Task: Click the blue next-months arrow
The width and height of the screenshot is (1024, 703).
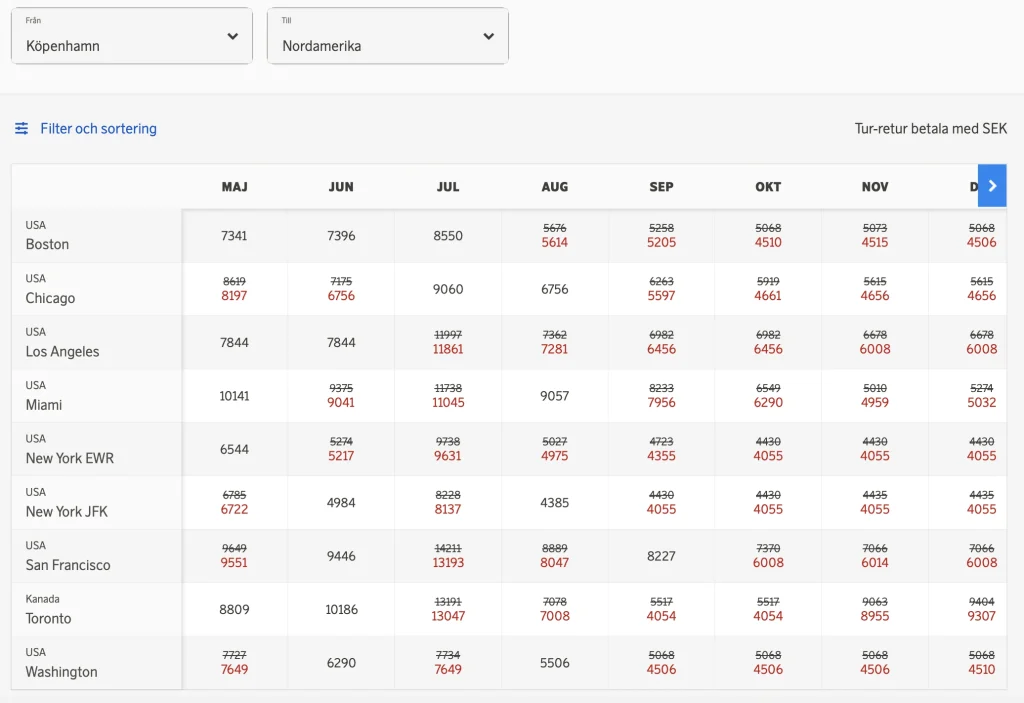Action: [x=992, y=186]
